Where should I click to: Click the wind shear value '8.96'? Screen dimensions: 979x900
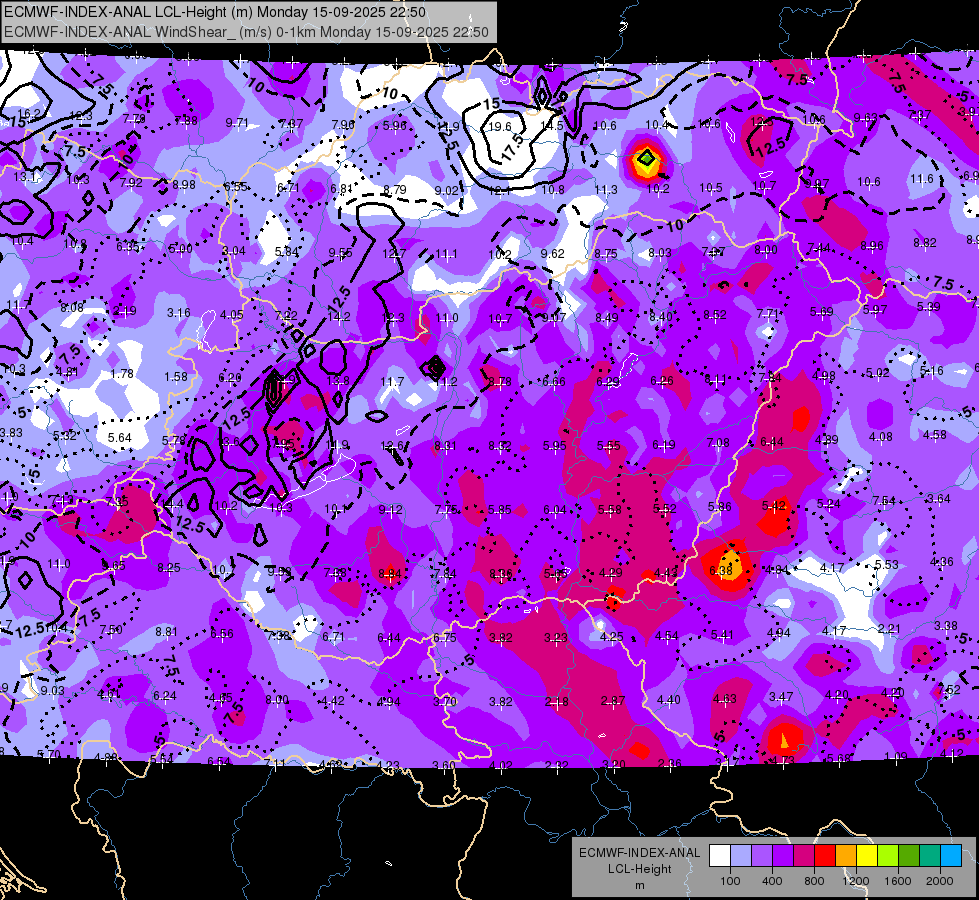[872, 245]
